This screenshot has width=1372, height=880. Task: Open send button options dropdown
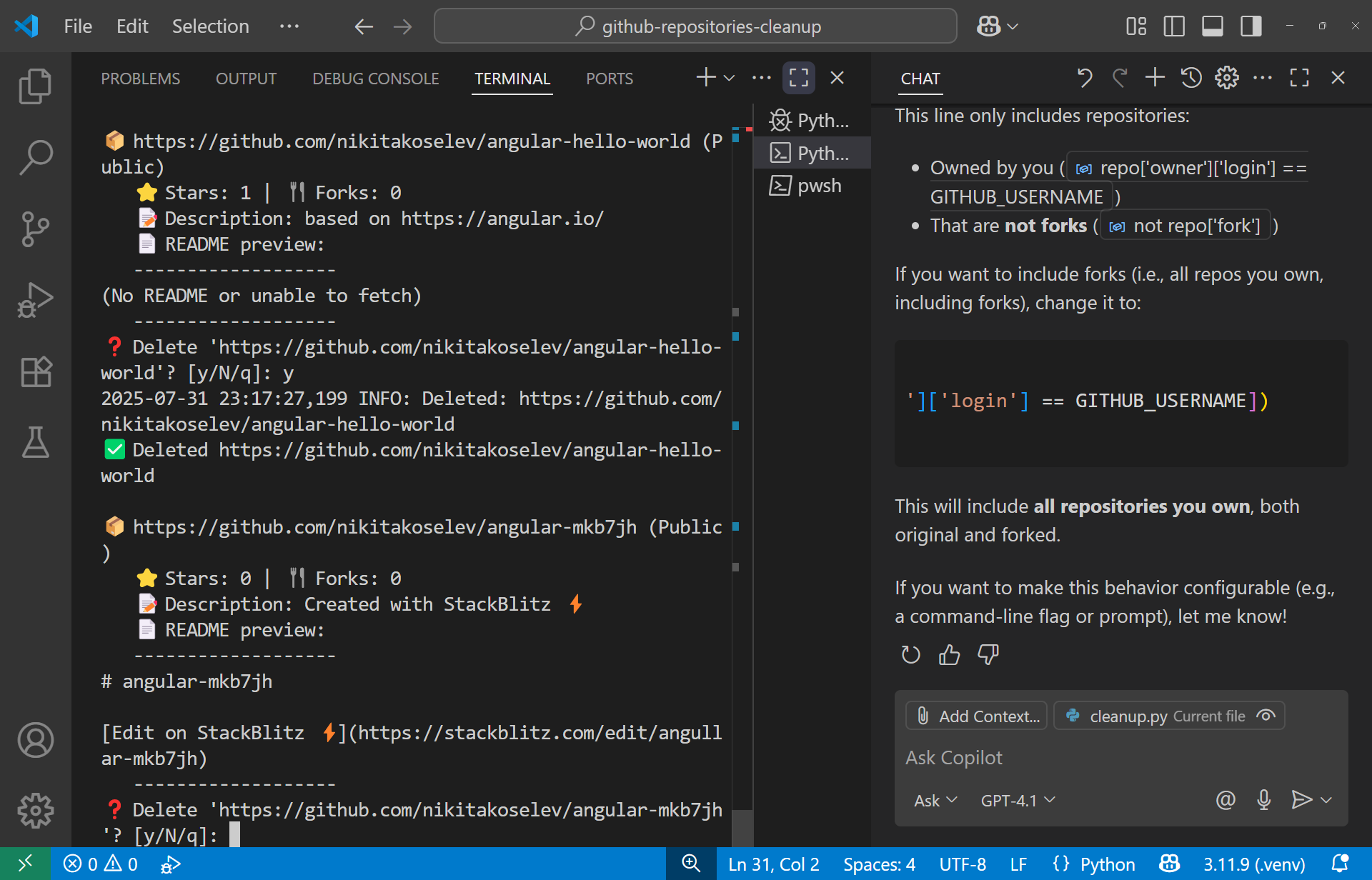1327,800
